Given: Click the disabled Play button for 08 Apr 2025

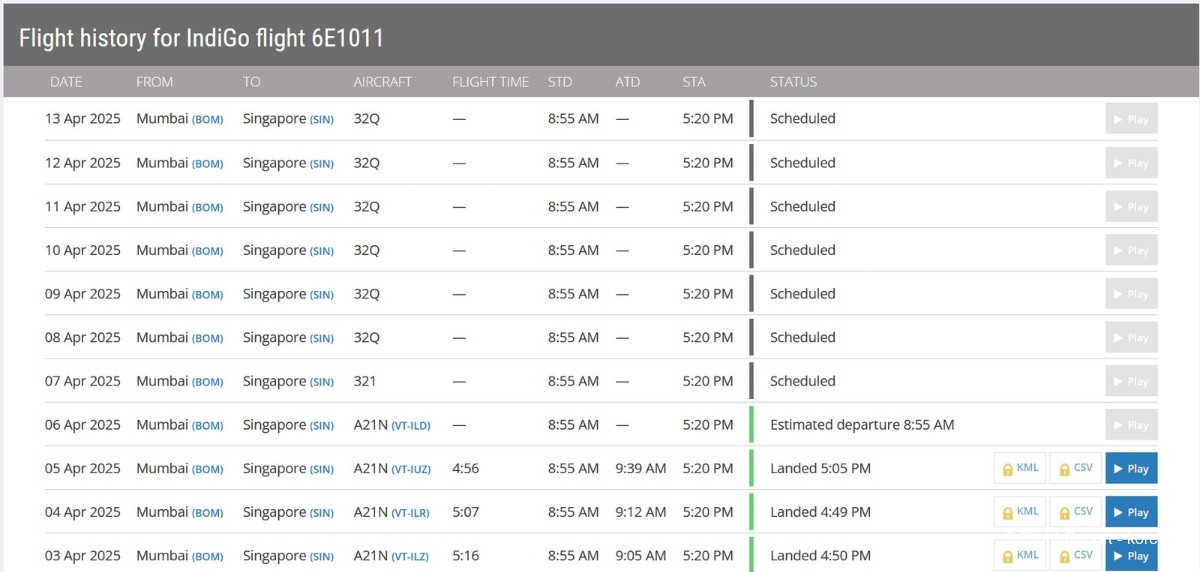Looking at the screenshot, I should (x=1131, y=338).
